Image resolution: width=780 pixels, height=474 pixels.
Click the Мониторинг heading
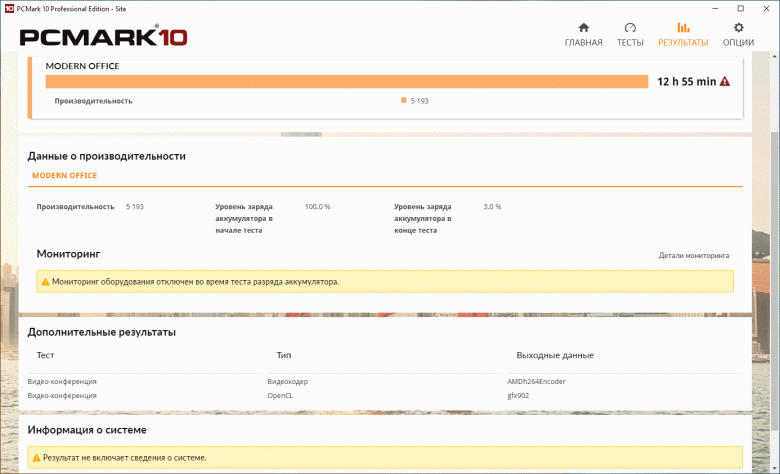click(x=68, y=254)
